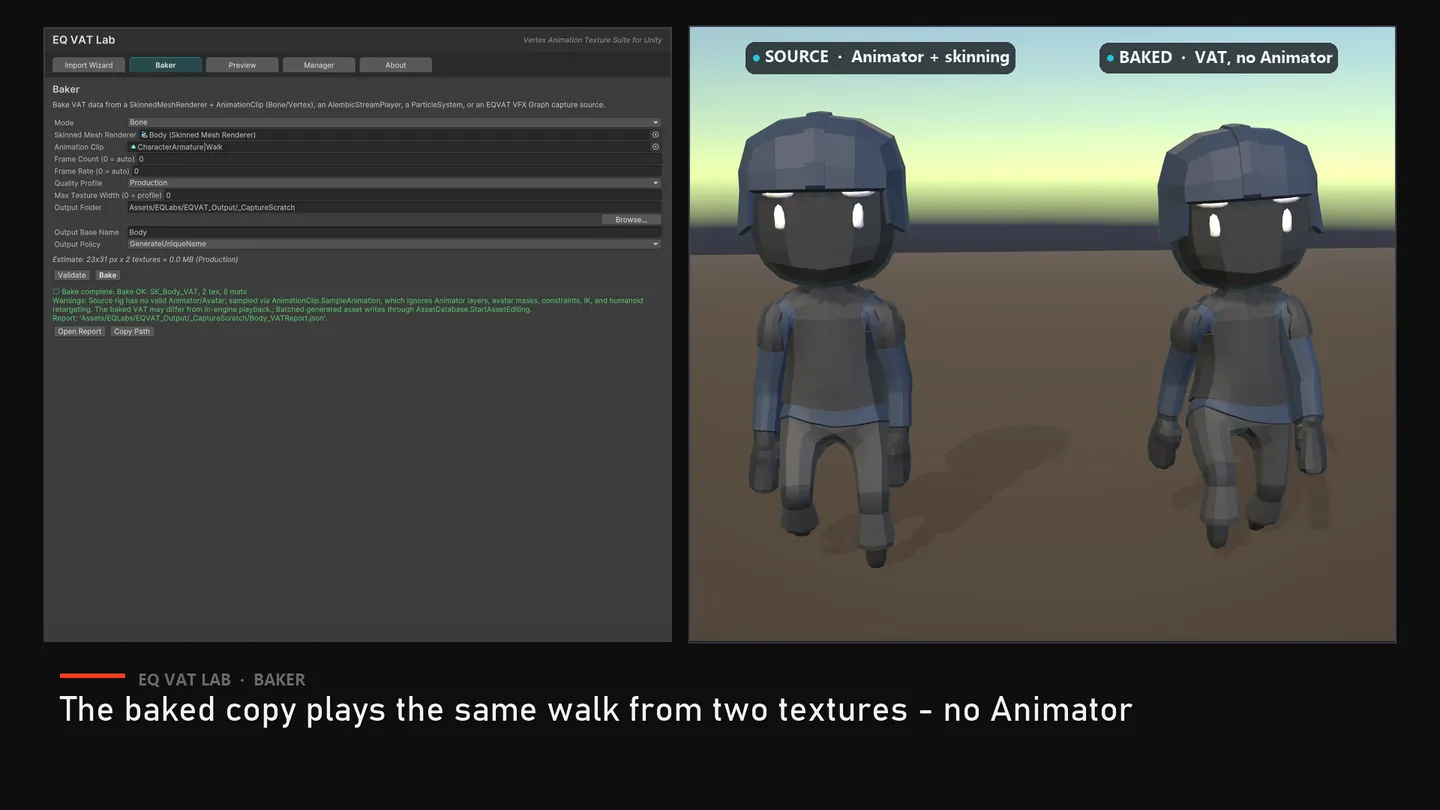Click the Max Texture Width input field
This screenshot has width=1440, height=810.
pyautogui.click(x=412, y=196)
